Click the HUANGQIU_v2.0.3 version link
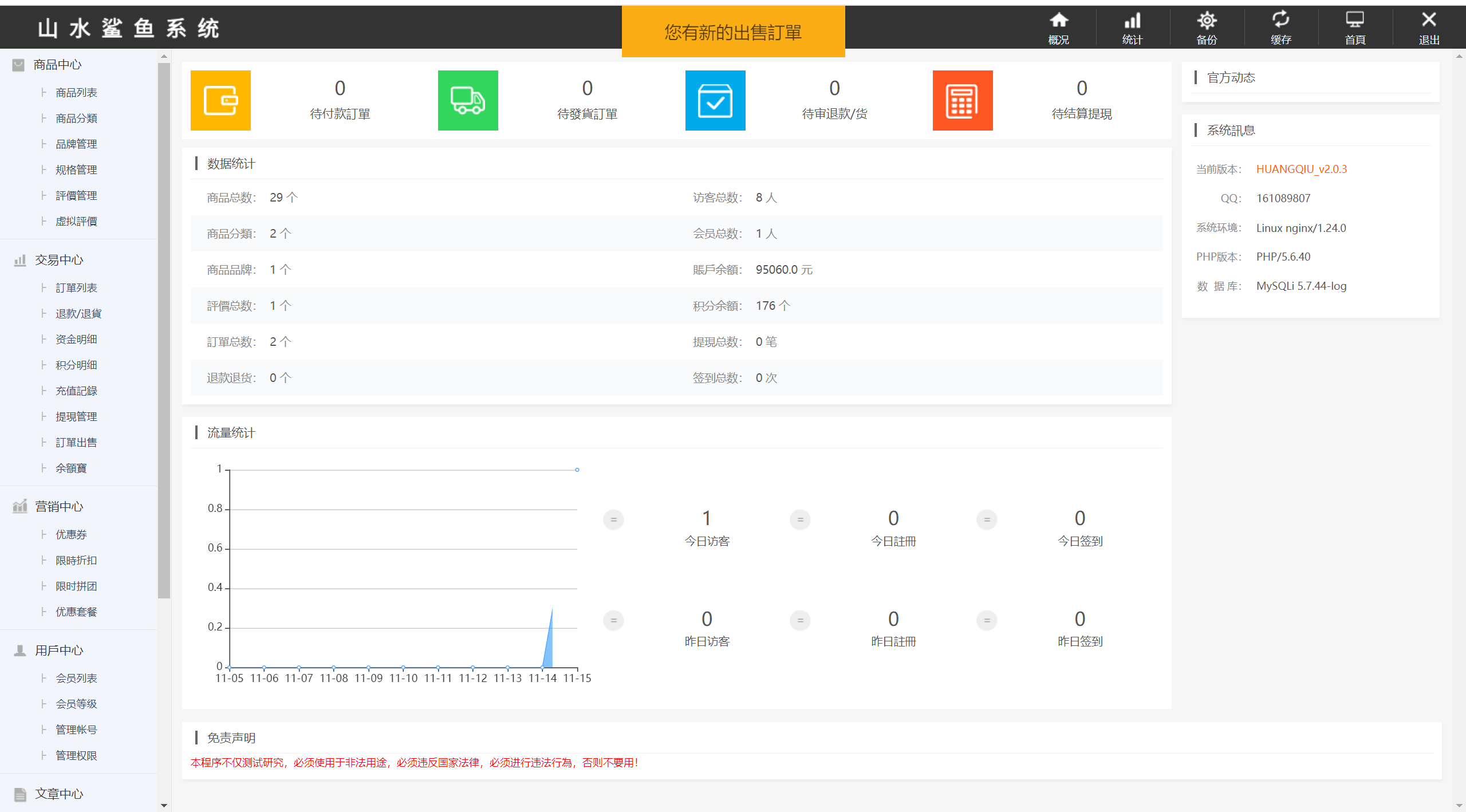Screen dimensions: 1466x812 click(x=1301, y=169)
